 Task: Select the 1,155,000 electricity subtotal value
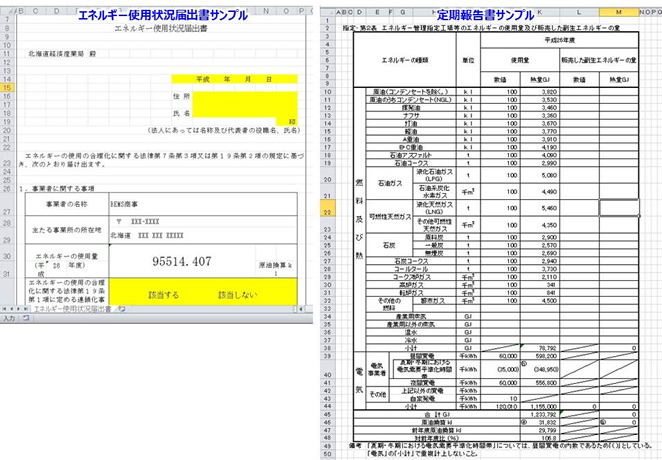click(x=540, y=406)
